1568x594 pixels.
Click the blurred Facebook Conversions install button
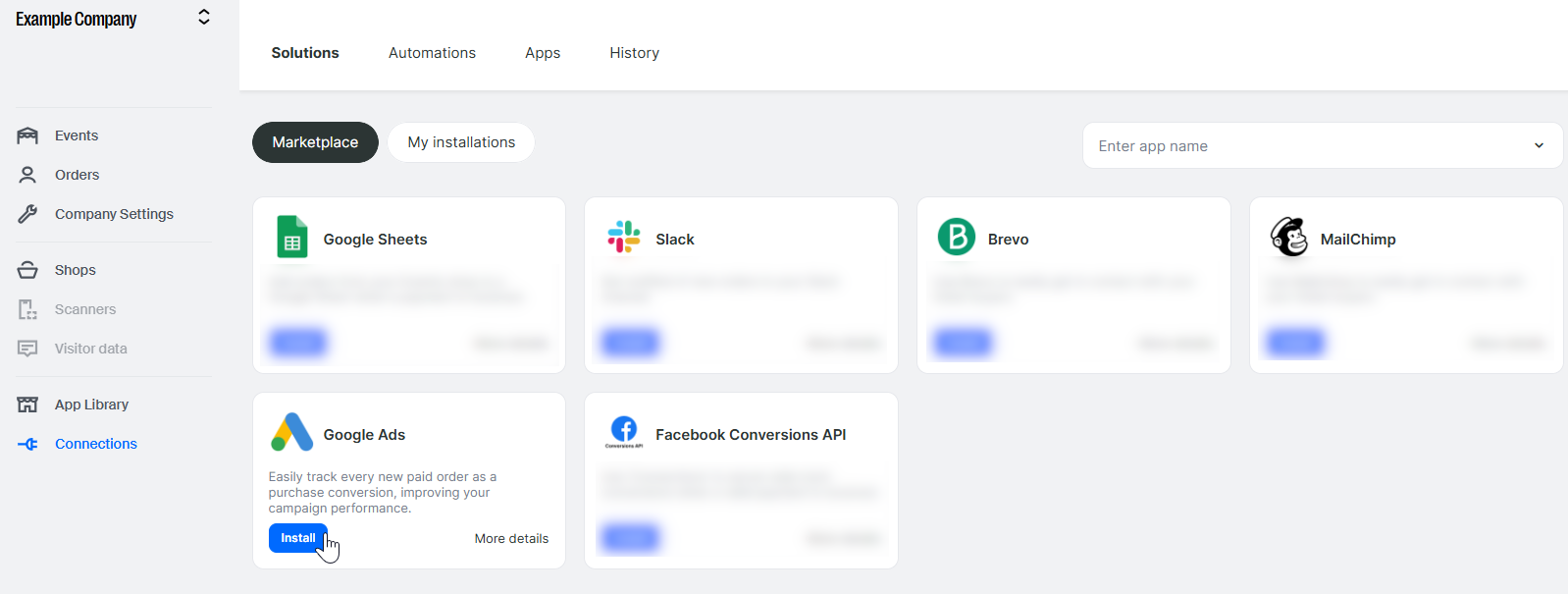pos(630,538)
